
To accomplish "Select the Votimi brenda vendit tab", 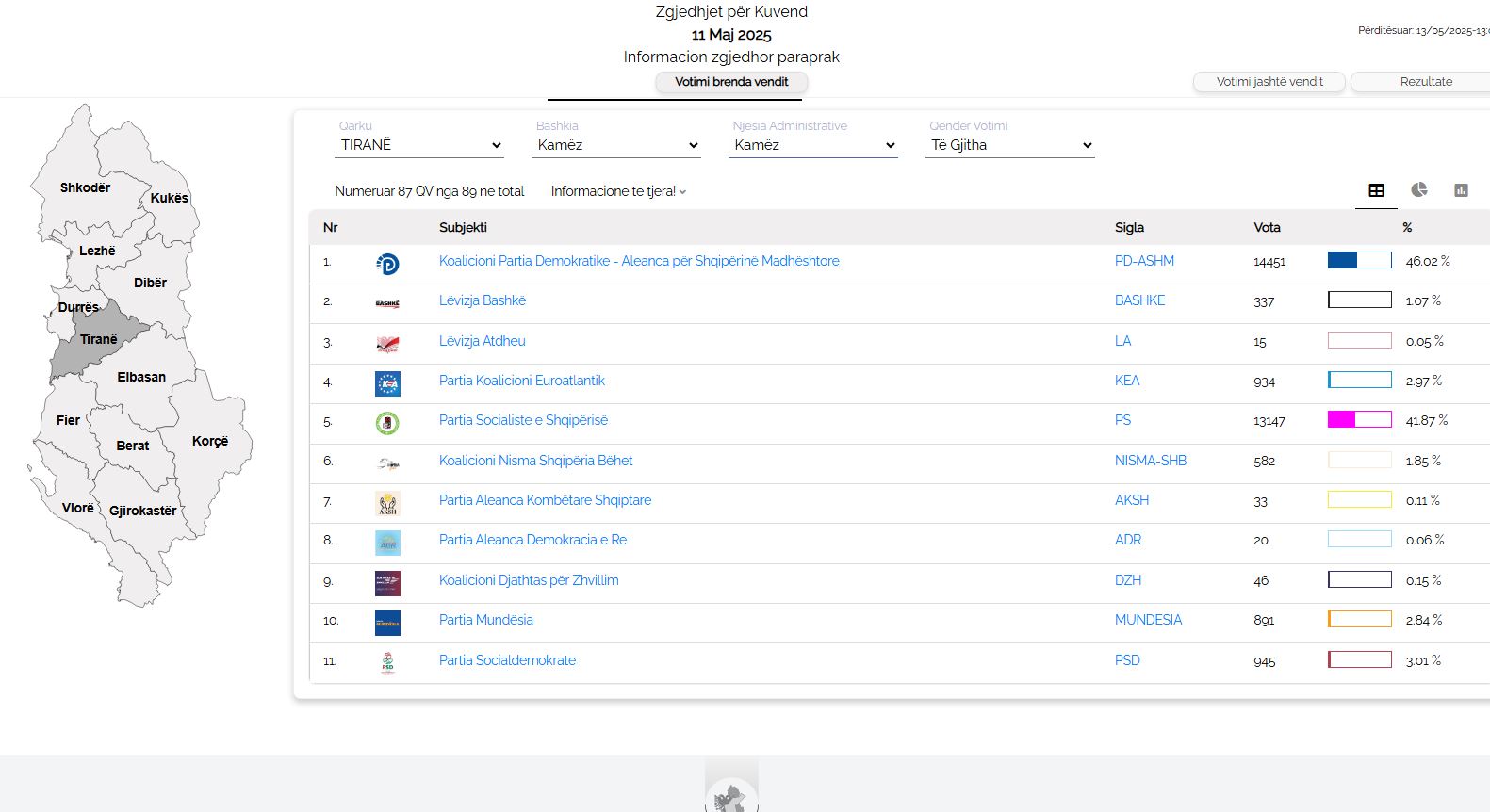I will point(731,82).
